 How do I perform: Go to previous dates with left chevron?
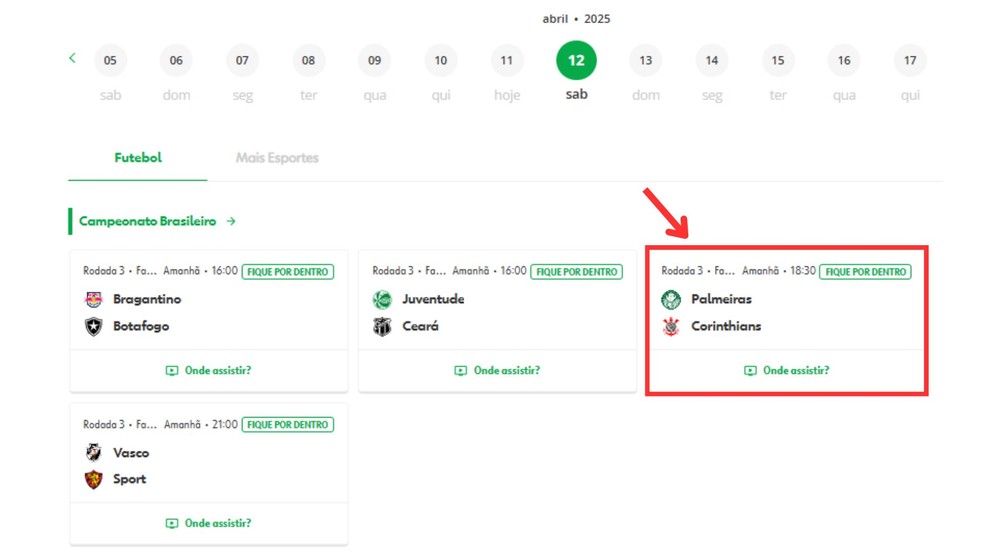pyautogui.click(x=72, y=58)
